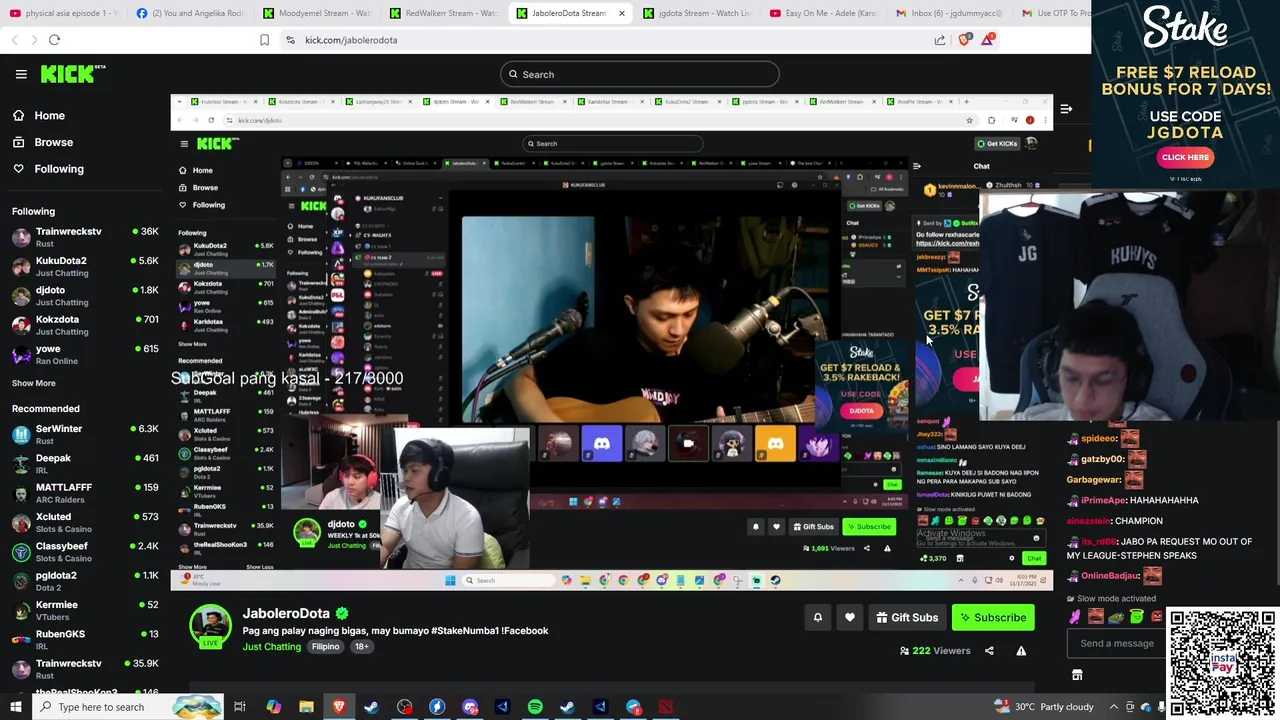Image resolution: width=1280 pixels, height=720 pixels.
Task: Click the Brave browser taskbar icon
Action: tap(339, 707)
